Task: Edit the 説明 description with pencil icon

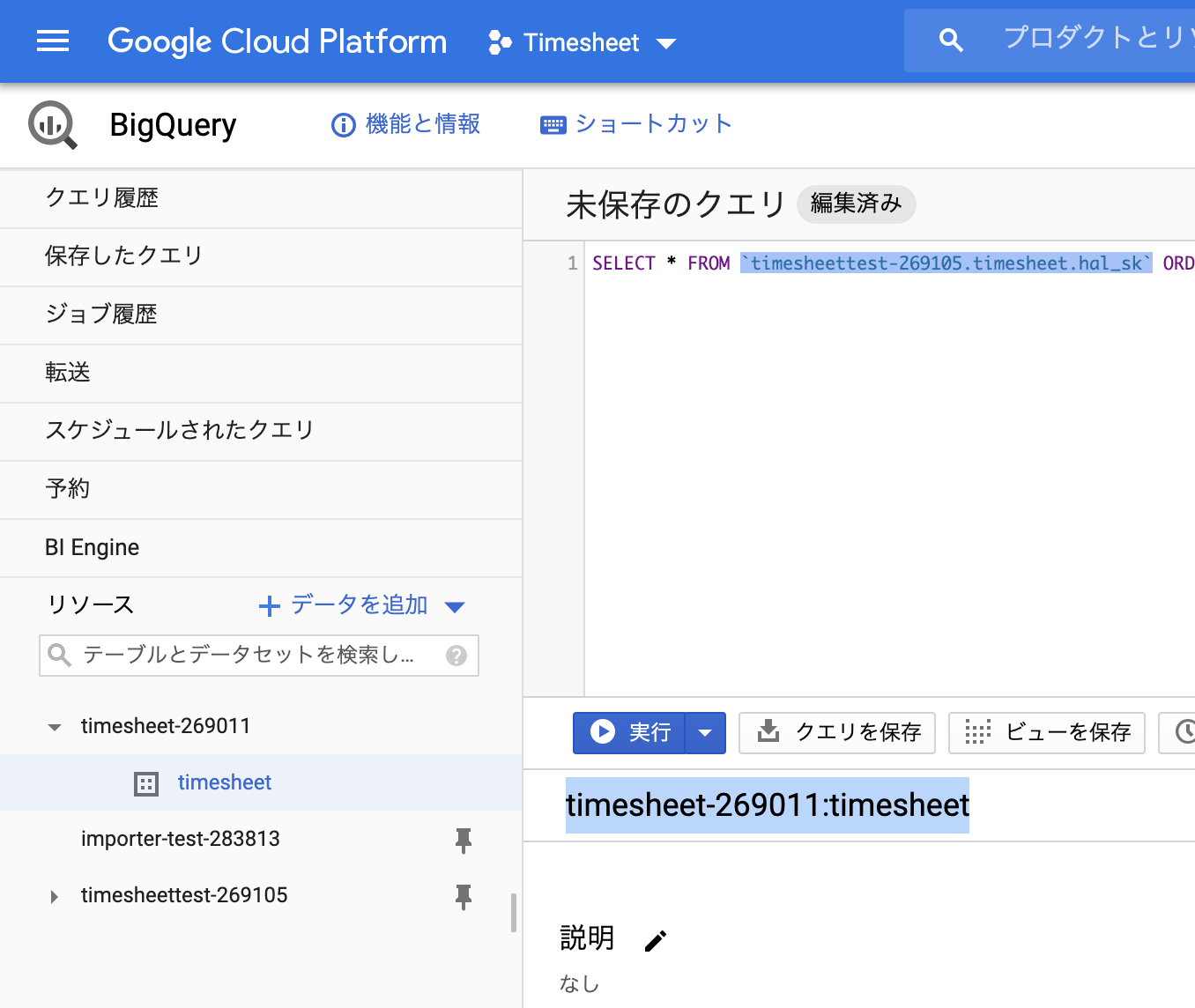Action: pos(655,941)
